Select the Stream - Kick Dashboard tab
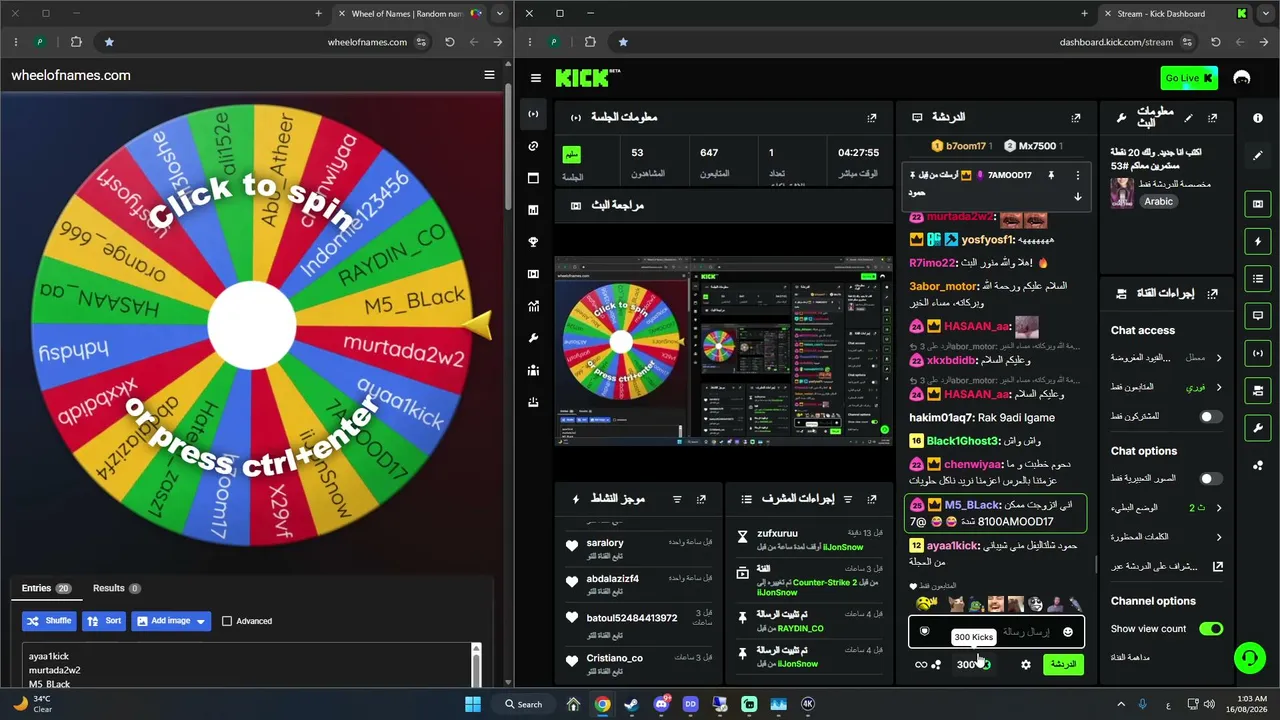 1174,14
